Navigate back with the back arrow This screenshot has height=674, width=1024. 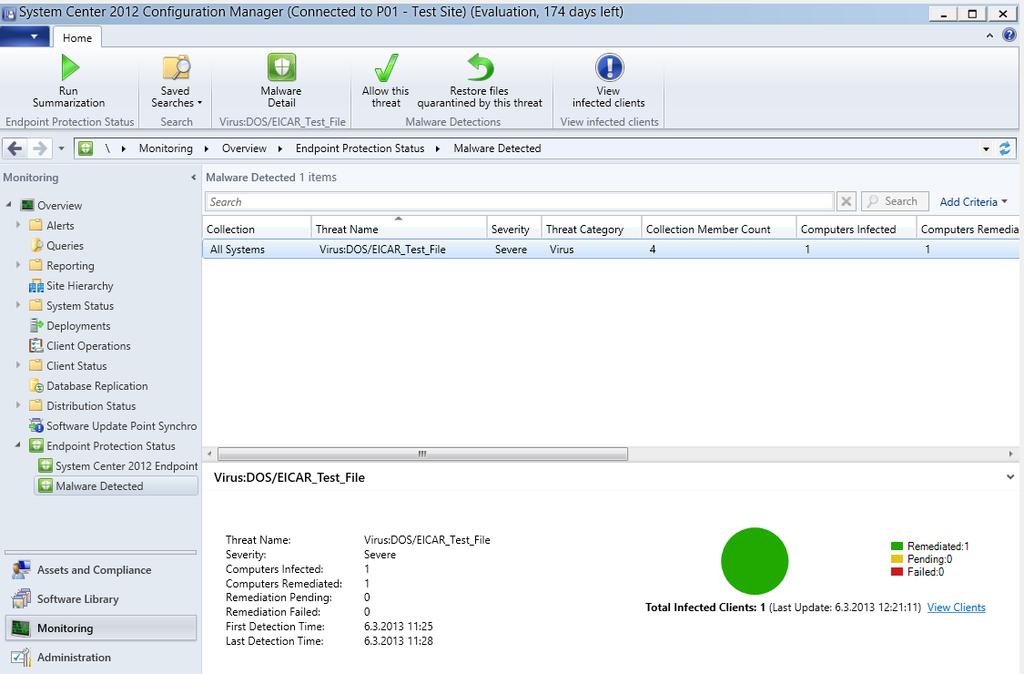pyautogui.click(x=15, y=148)
